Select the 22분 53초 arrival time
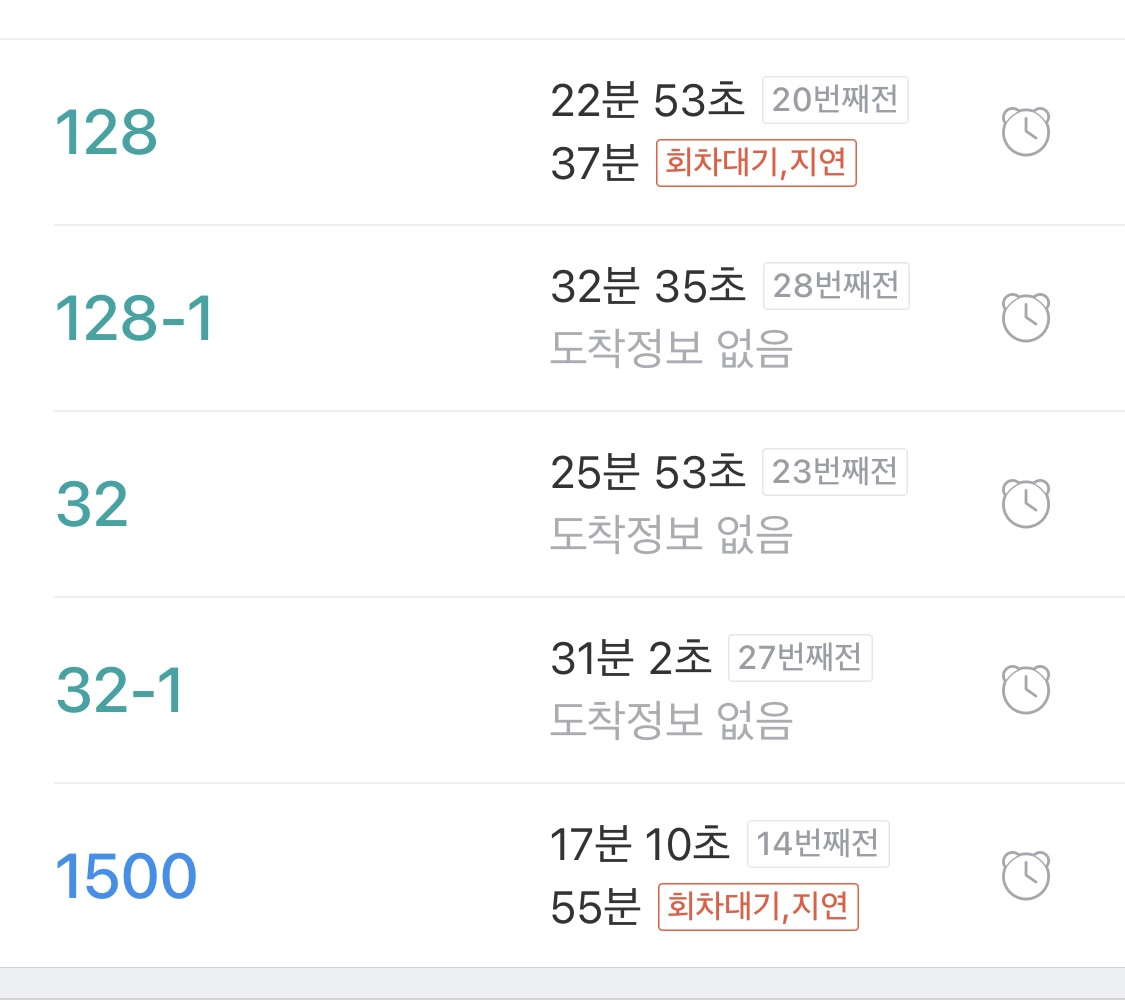The width and height of the screenshot is (1125, 1004). pyautogui.click(x=648, y=100)
